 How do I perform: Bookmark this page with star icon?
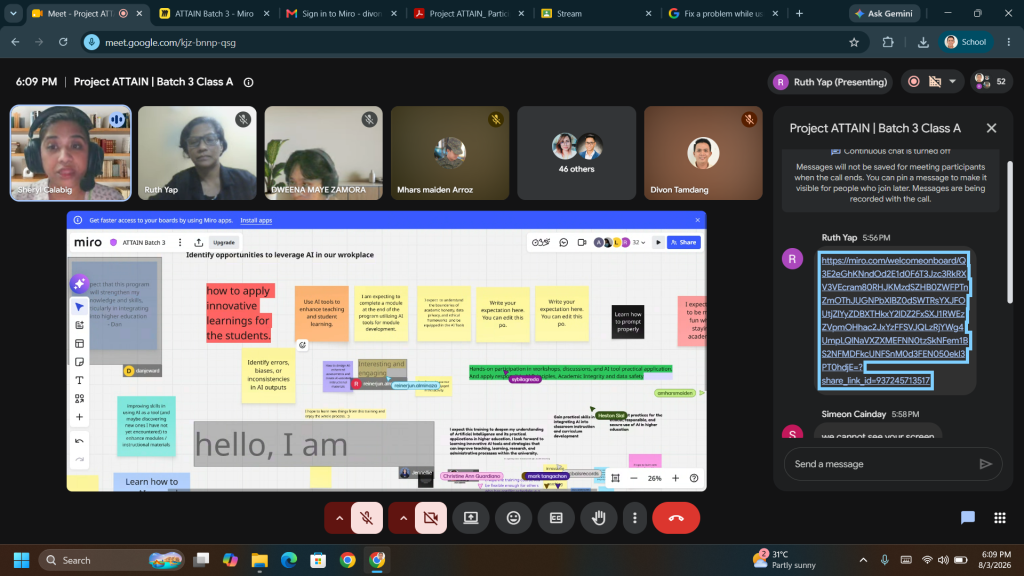[854, 42]
